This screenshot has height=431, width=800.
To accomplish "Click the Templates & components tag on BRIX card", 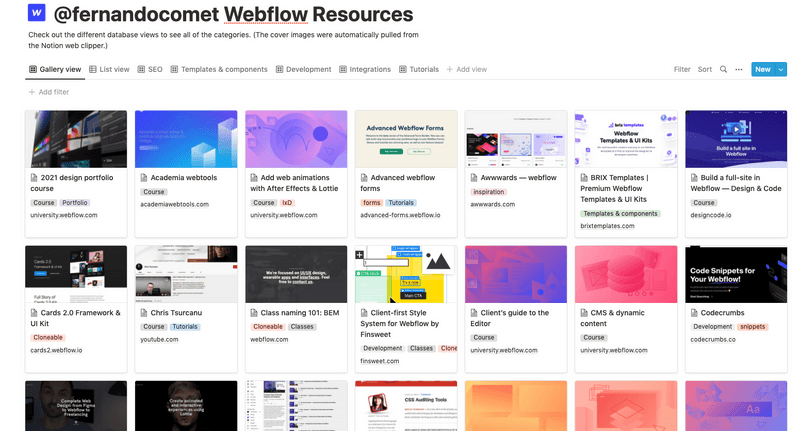I will 620,214.
